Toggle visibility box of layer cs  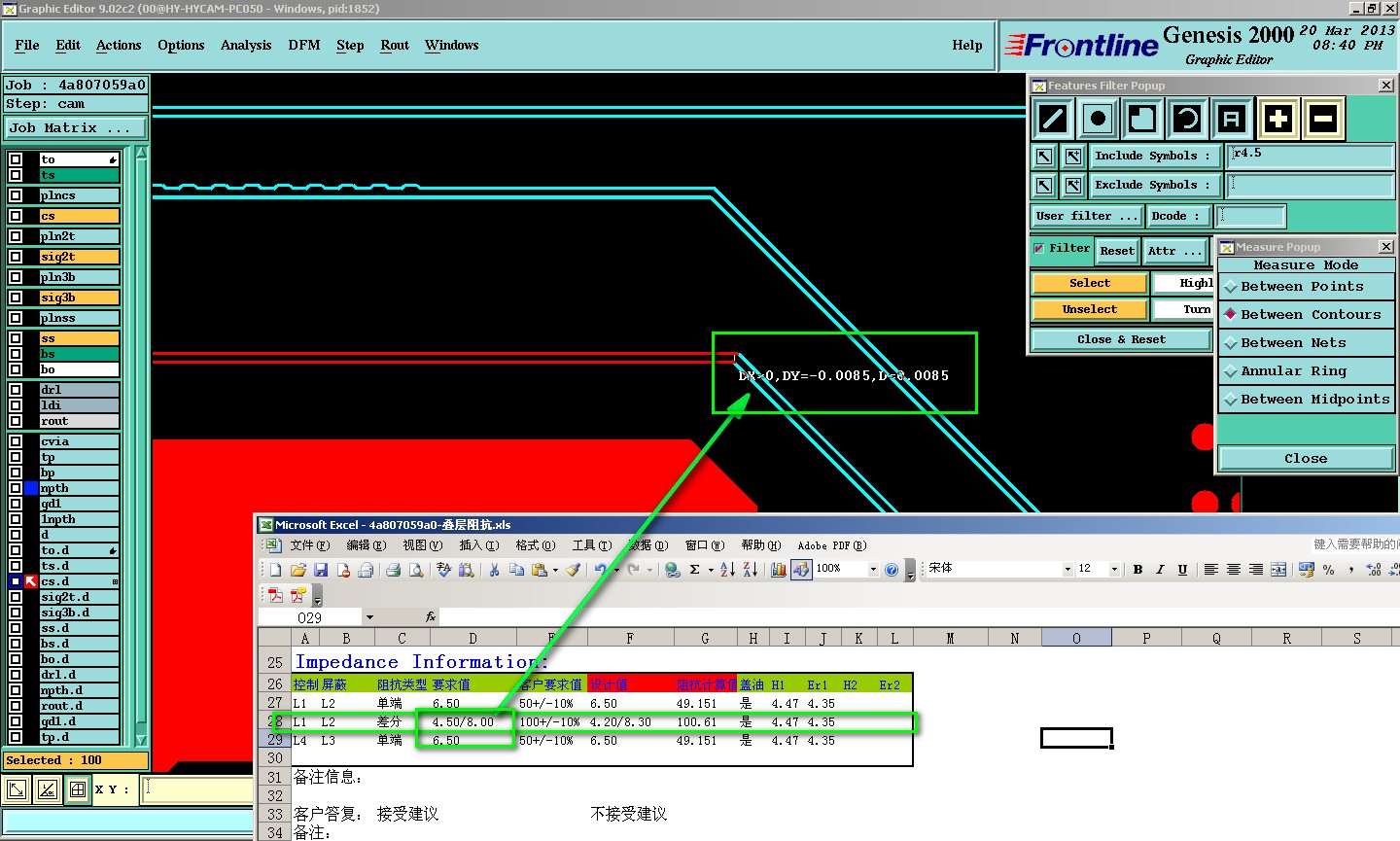[16, 216]
